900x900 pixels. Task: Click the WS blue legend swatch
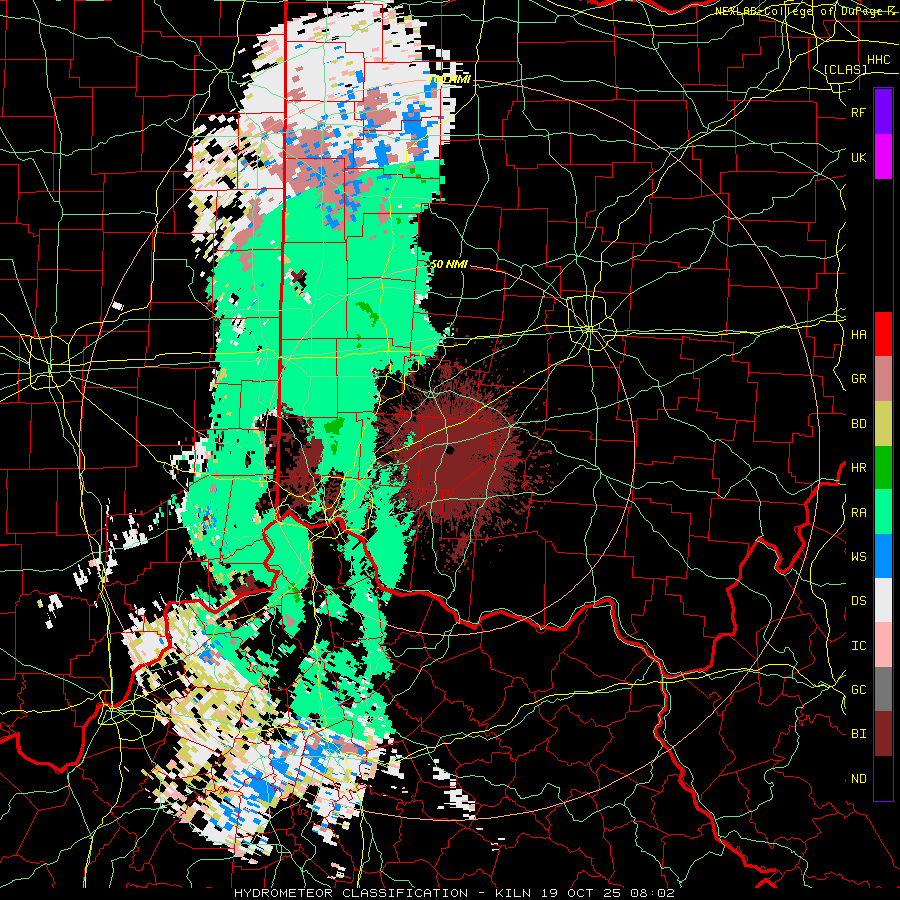click(883, 556)
